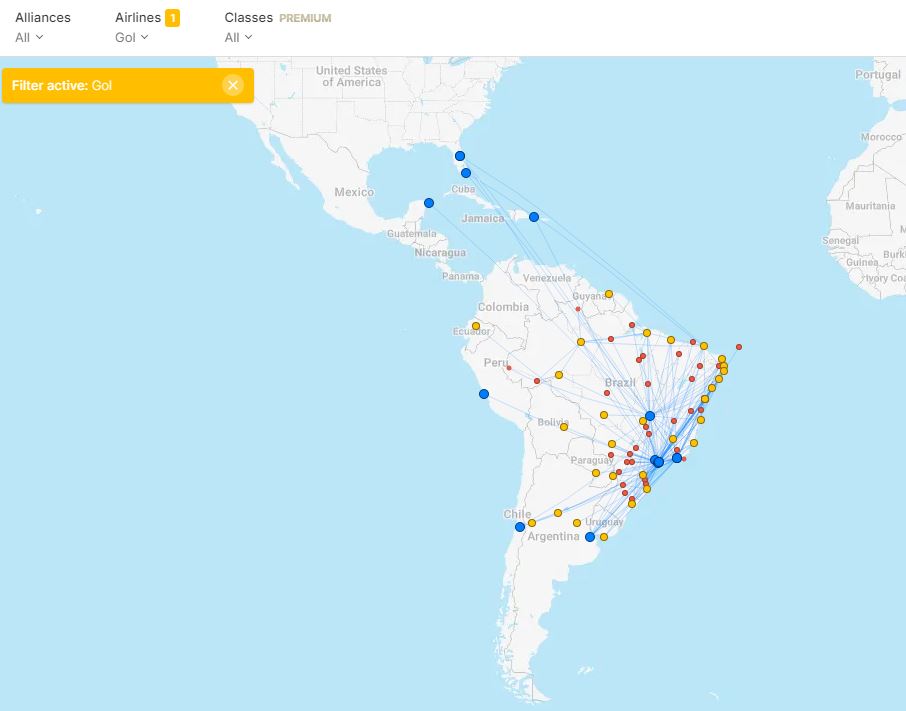Open the Classes premium dropdown

point(238,37)
